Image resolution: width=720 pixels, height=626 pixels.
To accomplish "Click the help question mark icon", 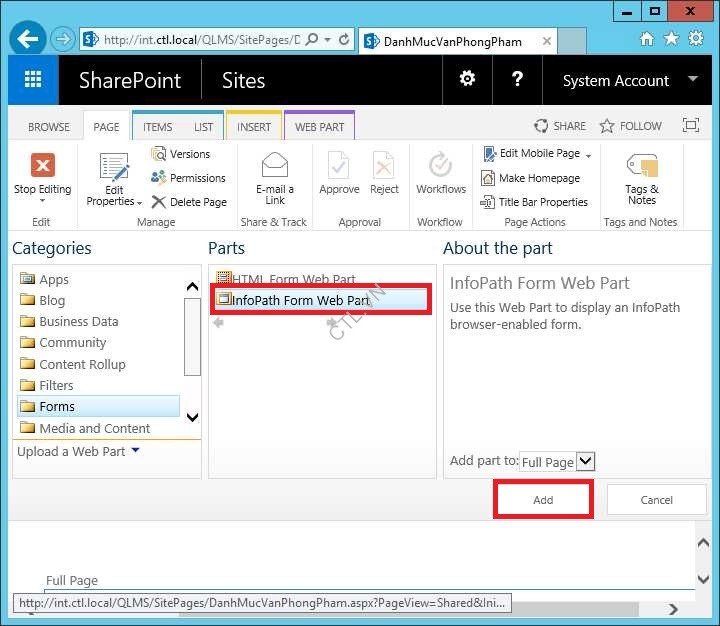I will (518, 80).
